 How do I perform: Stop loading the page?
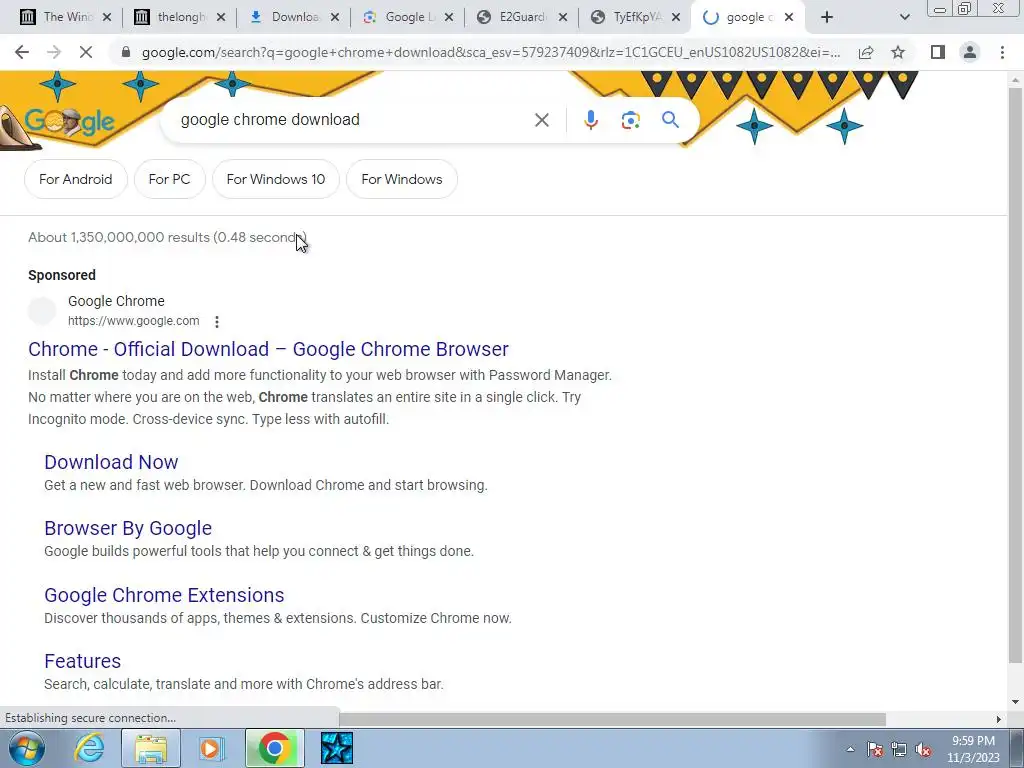86,52
